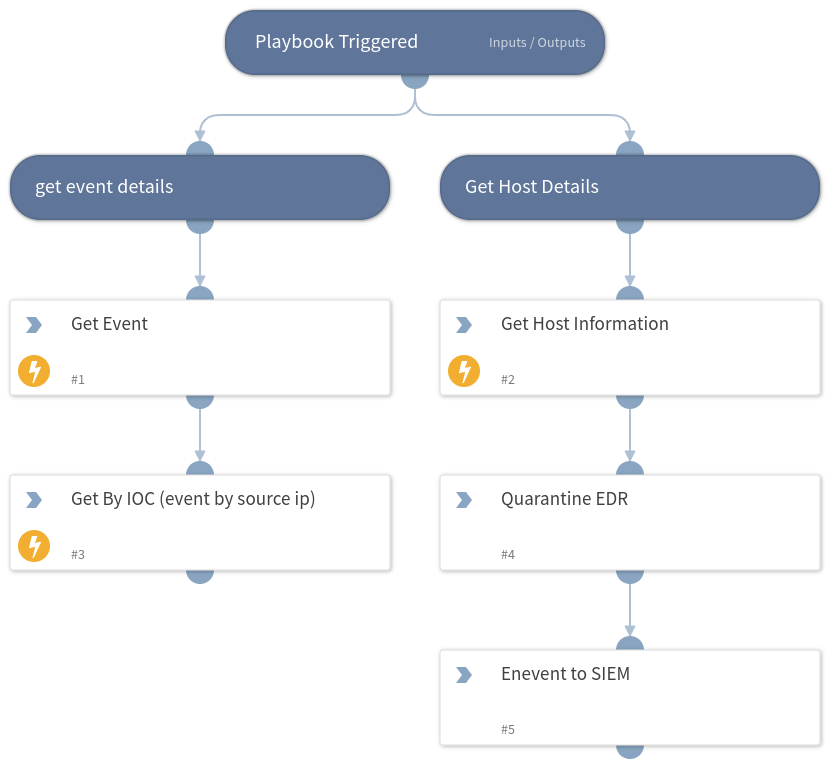The image size is (830, 769).
Task: Click the lightning bolt on Get Host Information
Action: [464, 371]
